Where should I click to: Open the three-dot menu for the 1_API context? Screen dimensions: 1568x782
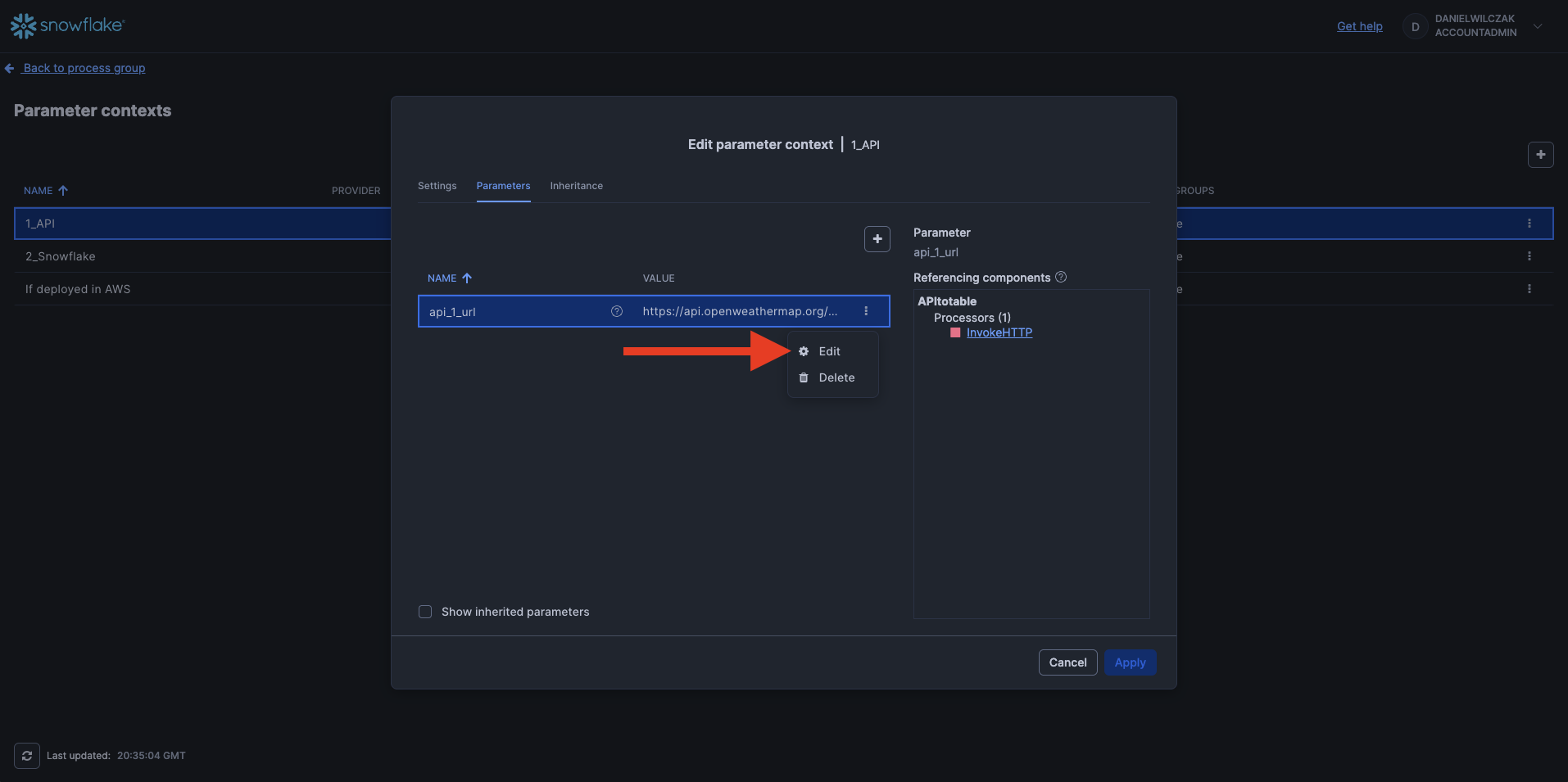coord(1529,224)
